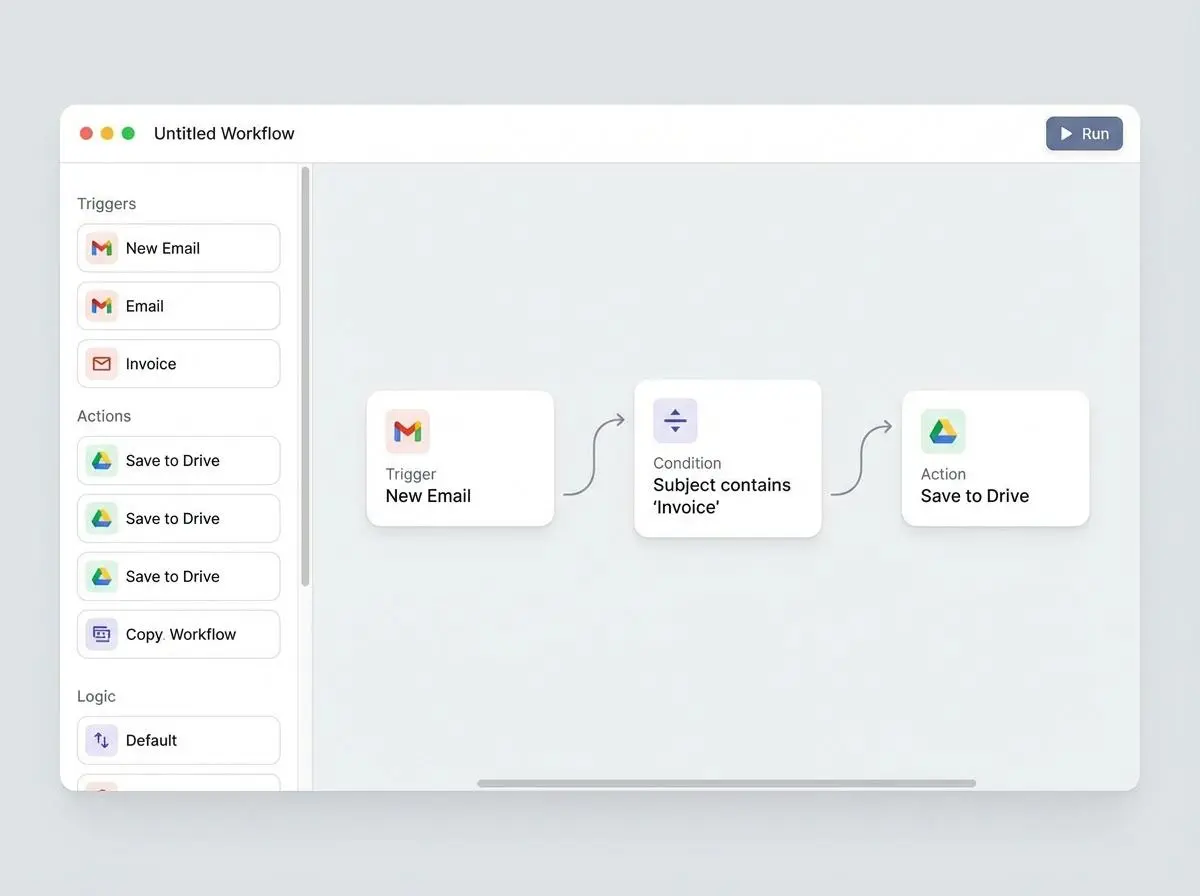Minimize the window with the yellow button

tap(107, 133)
